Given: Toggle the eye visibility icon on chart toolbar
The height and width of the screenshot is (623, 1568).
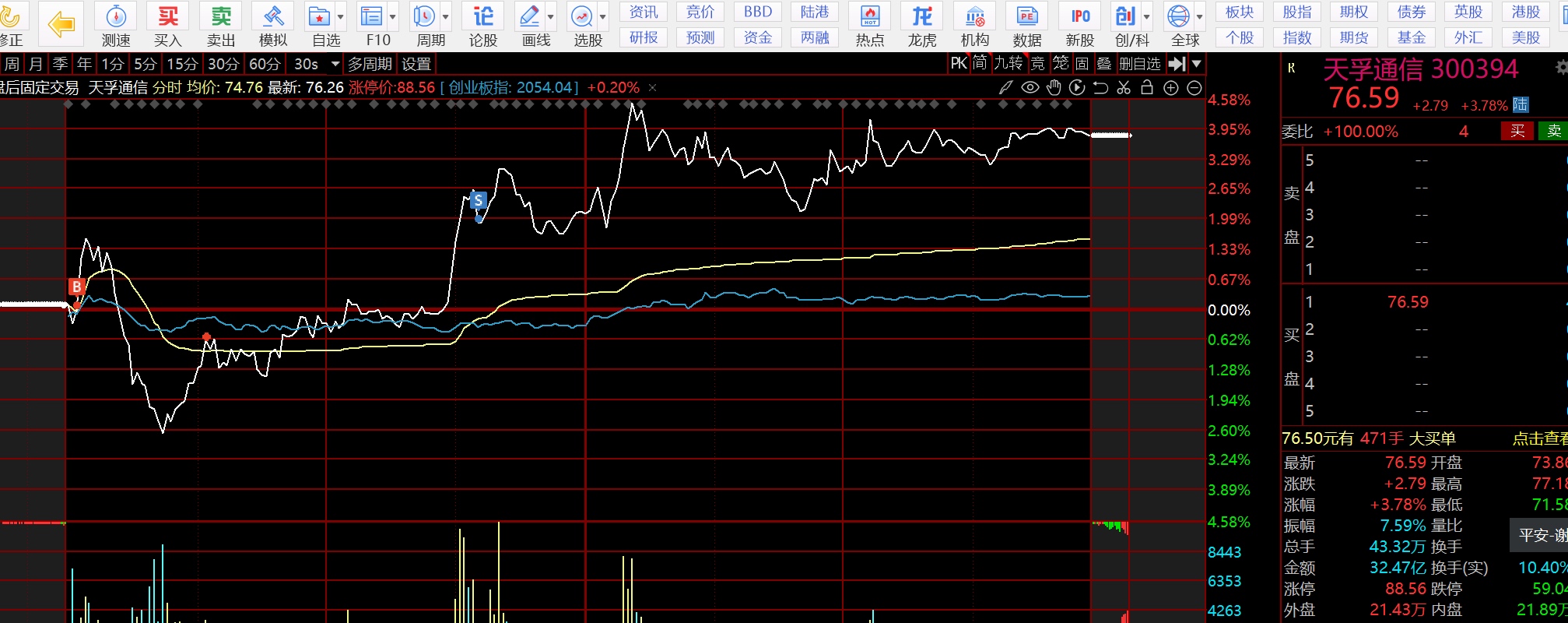Looking at the screenshot, I should coord(1030,88).
